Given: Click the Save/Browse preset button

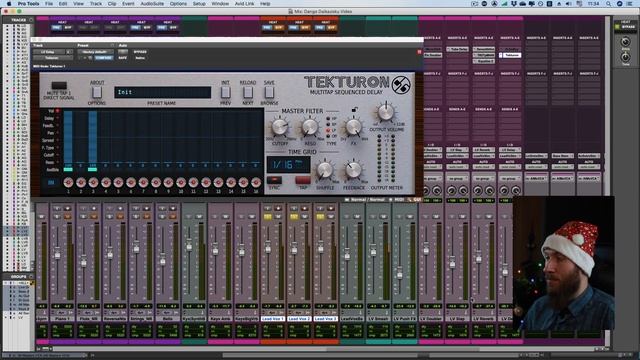Looking at the screenshot, I should (x=269, y=93).
